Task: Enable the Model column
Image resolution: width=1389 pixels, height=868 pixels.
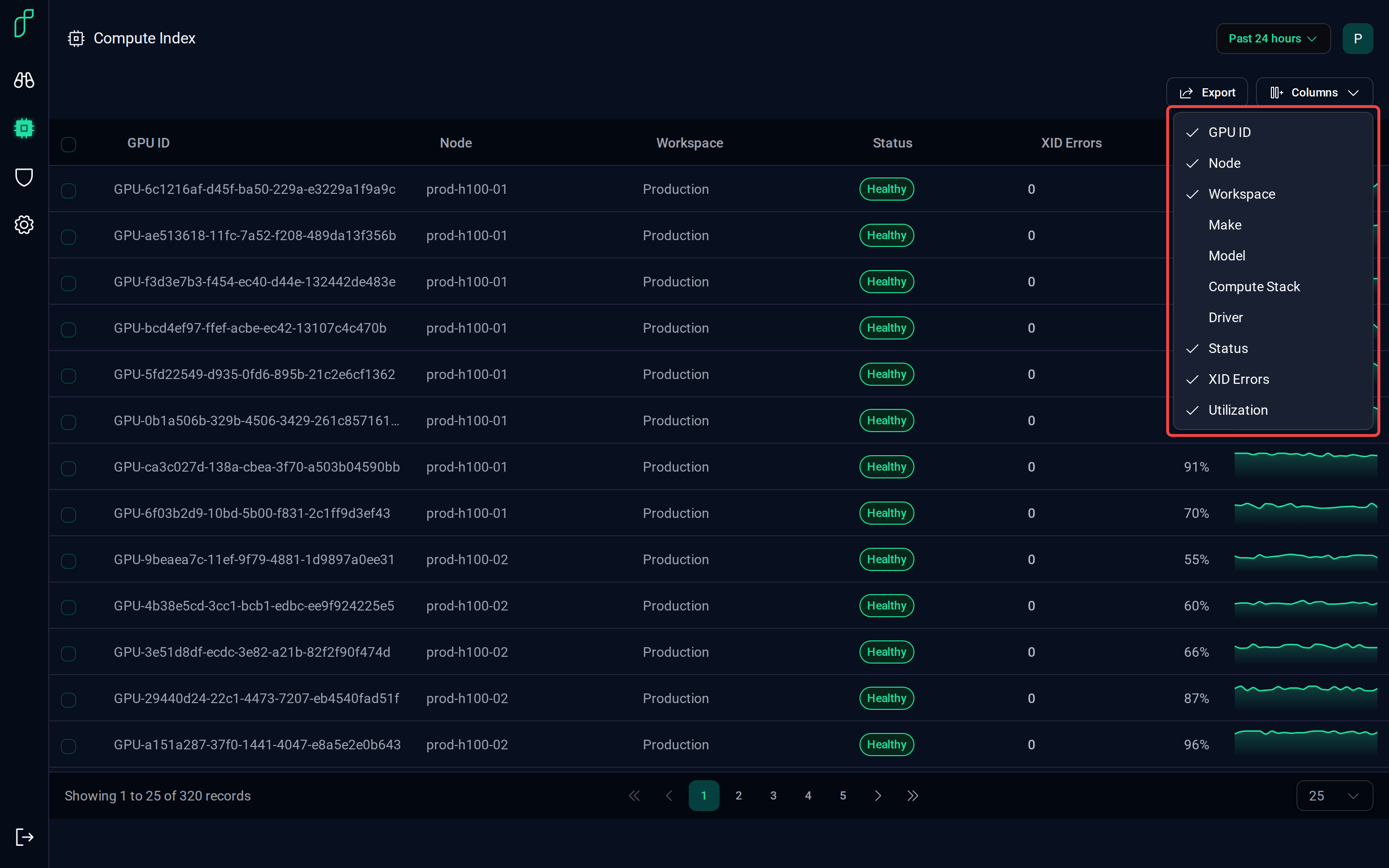Action: pos(1273,256)
